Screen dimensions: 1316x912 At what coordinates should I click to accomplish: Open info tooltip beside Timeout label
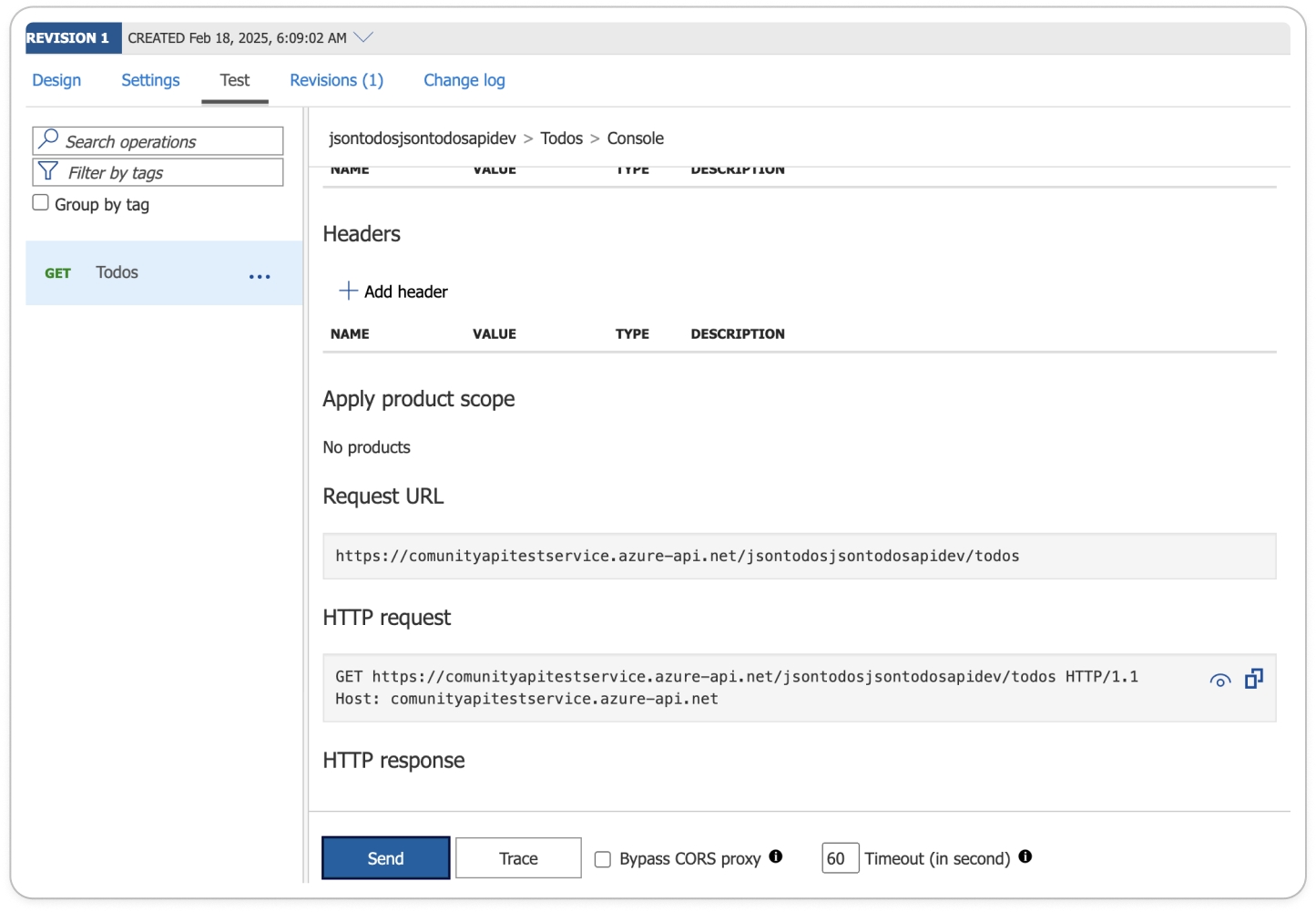point(1025,856)
